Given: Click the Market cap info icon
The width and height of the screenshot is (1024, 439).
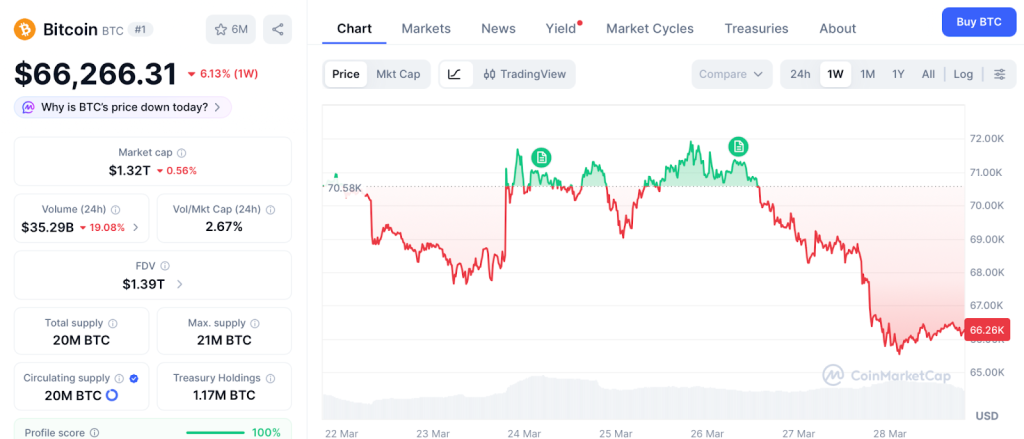Looking at the screenshot, I should click(182, 153).
